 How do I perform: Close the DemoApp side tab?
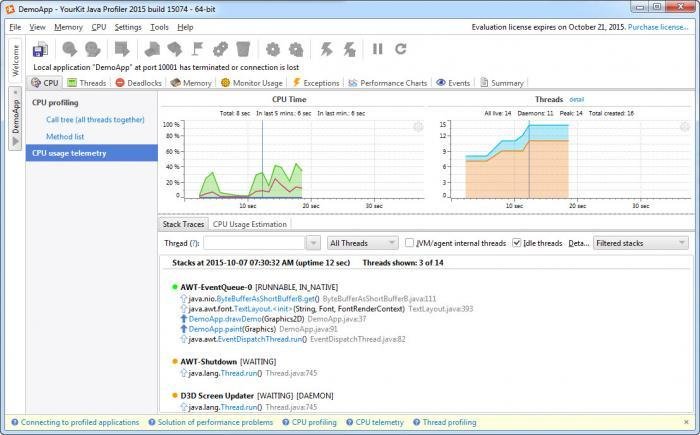click(x=15, y=92)
